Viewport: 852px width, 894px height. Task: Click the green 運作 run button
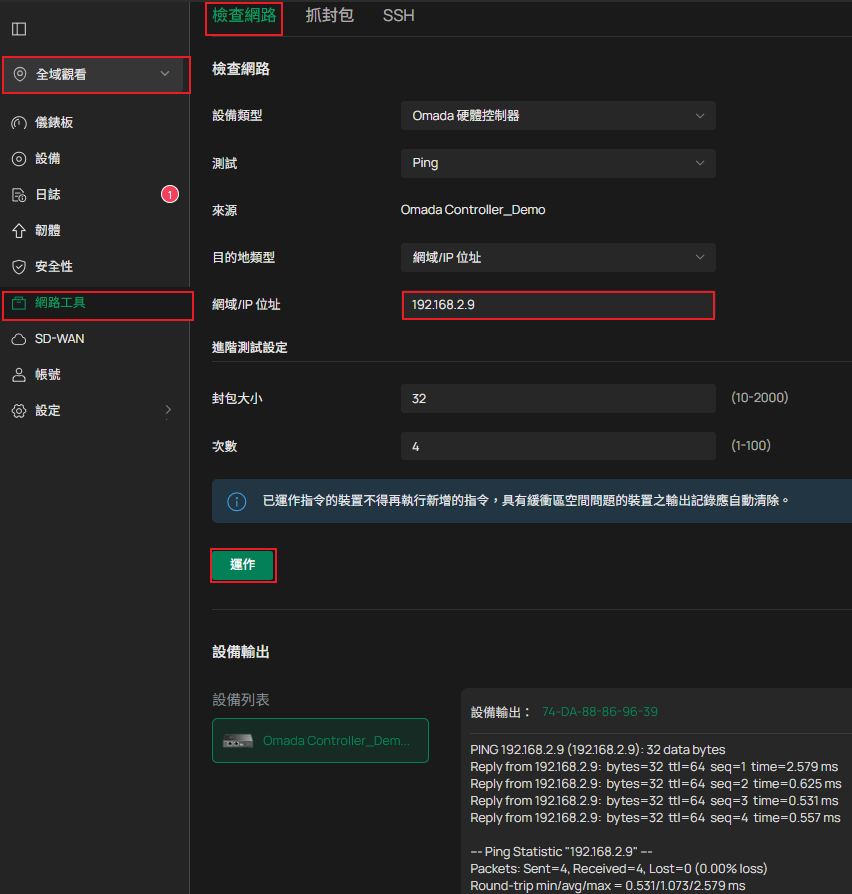[x=242, y=565]
